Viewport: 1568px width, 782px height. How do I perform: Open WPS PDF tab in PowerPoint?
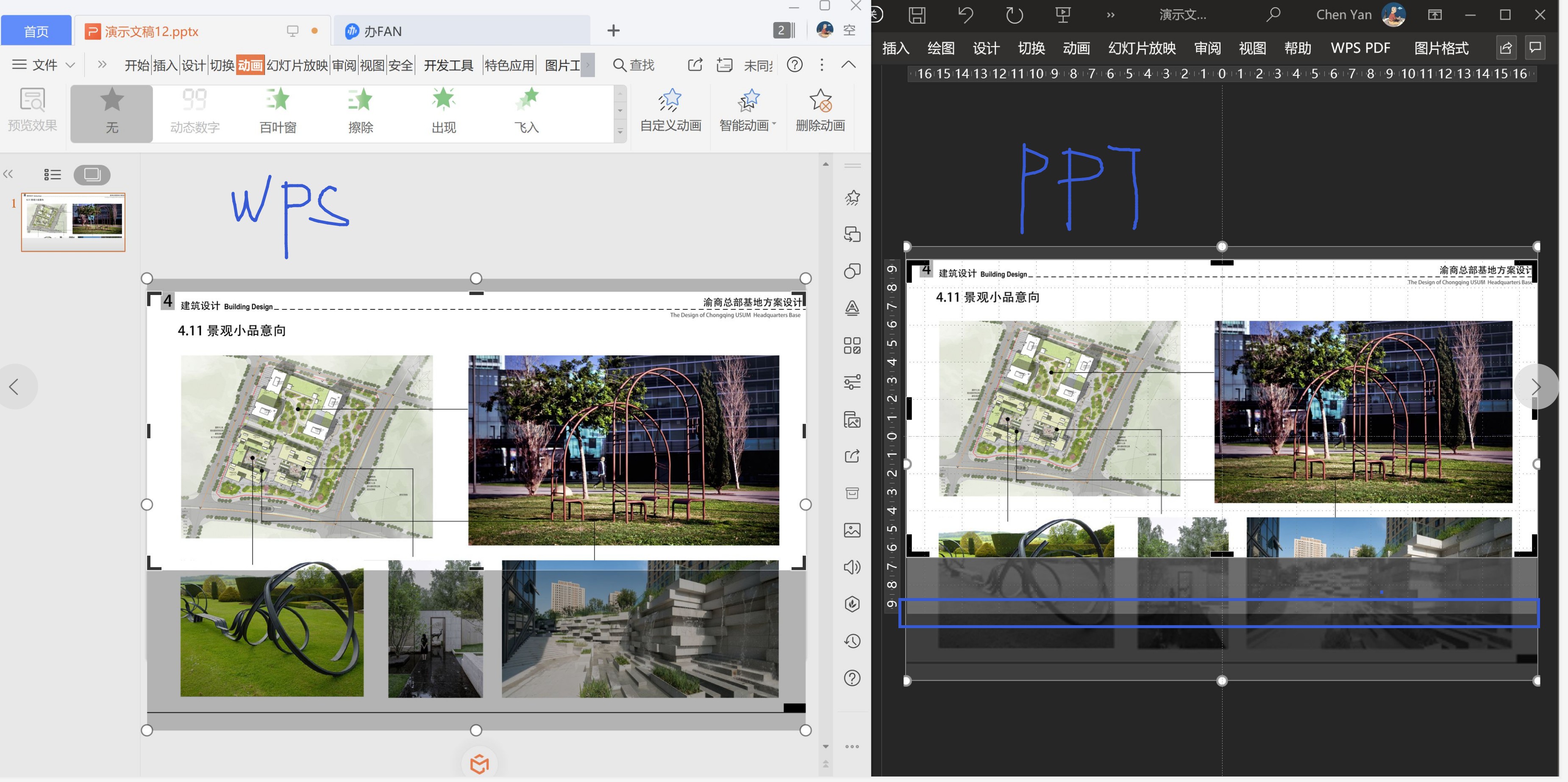(1360, 48)
